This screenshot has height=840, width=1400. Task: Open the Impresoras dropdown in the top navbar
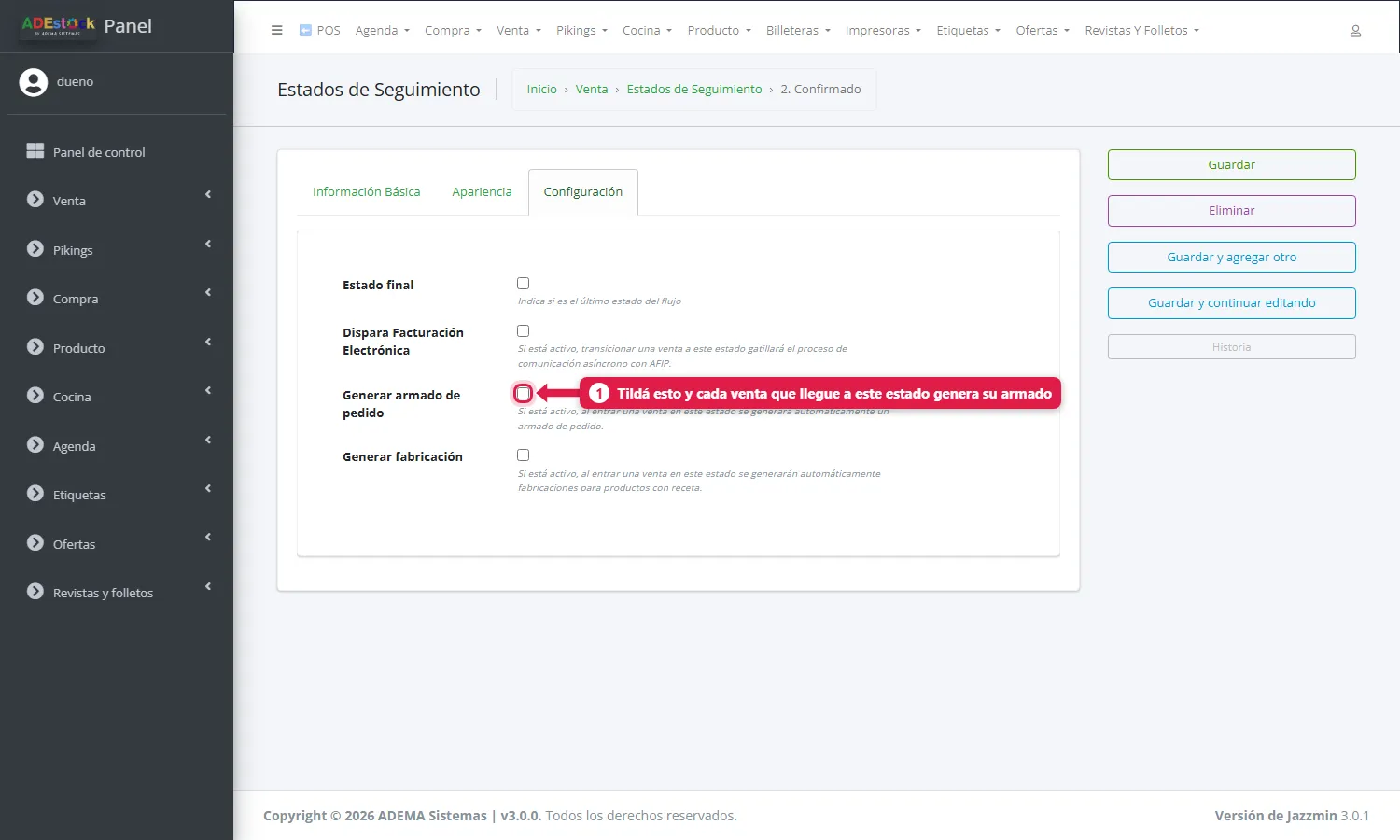coord(883,31)
